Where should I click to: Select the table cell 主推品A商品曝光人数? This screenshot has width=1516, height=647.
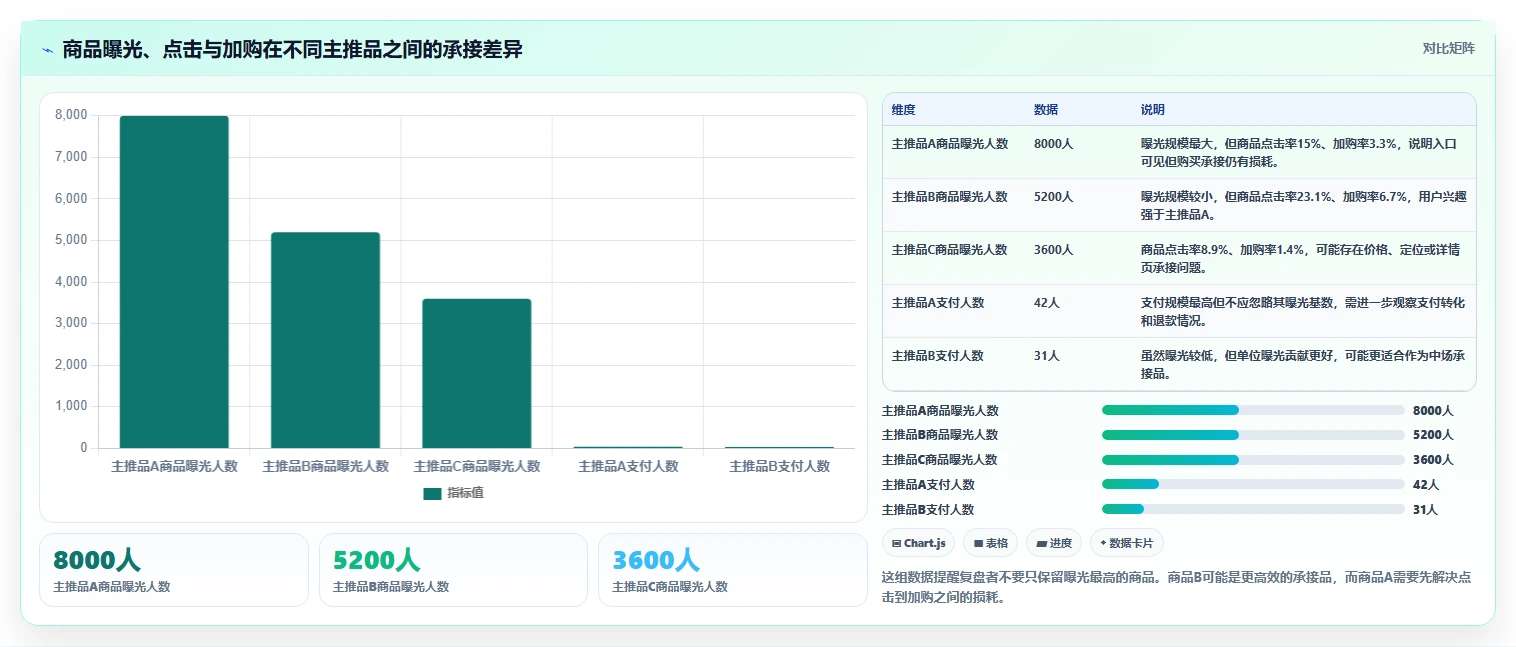click(950, 144)
